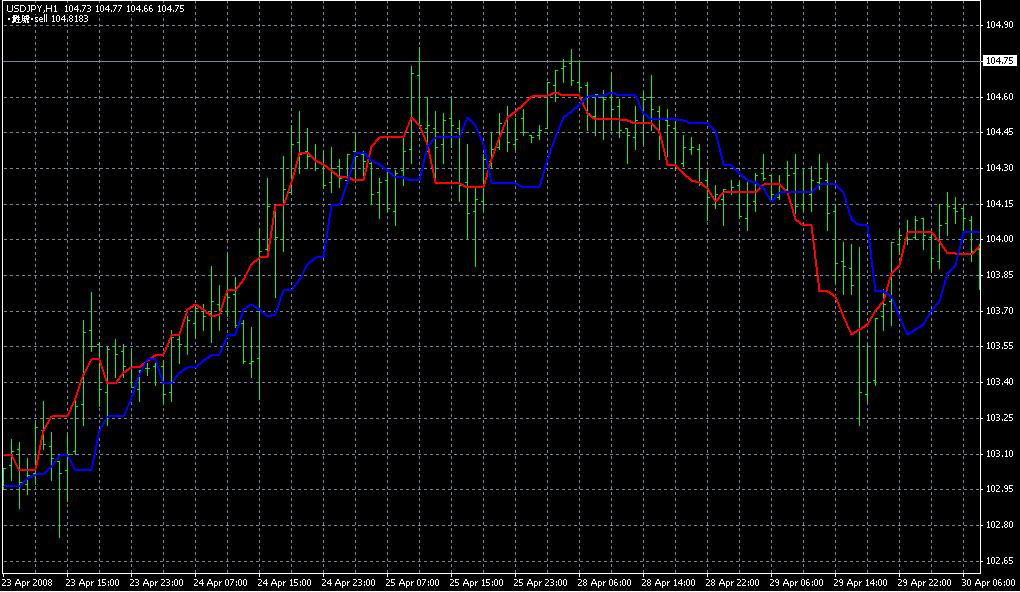Screen dimensions: 1020x592
Task: Select the 24 Apr 15:00 time label
Action: coord(285,582)
